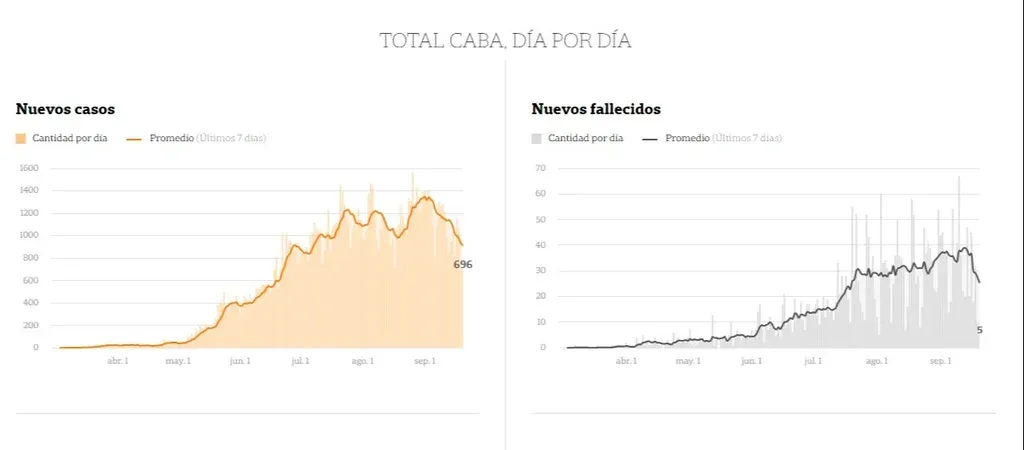Click the 696 data label on cases chart
Viewport: 1024px width, 450px height.
[462, 265]
